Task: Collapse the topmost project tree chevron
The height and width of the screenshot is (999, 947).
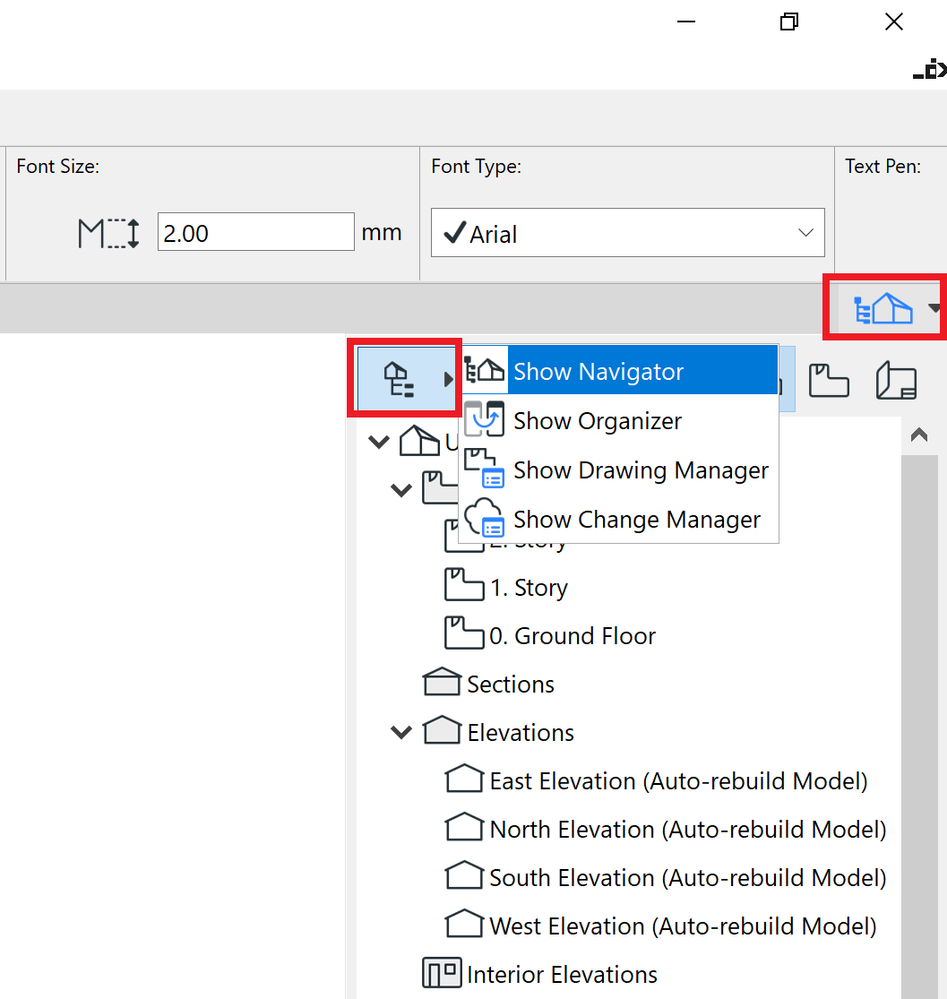Action: [378, 440]
